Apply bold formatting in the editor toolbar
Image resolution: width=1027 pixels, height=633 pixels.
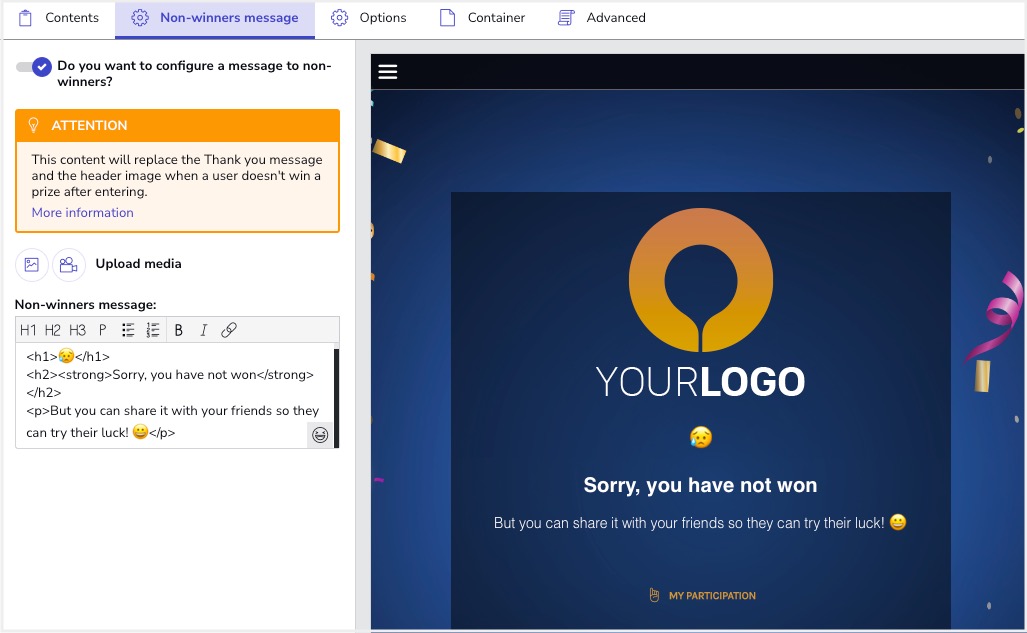(179, 330)
